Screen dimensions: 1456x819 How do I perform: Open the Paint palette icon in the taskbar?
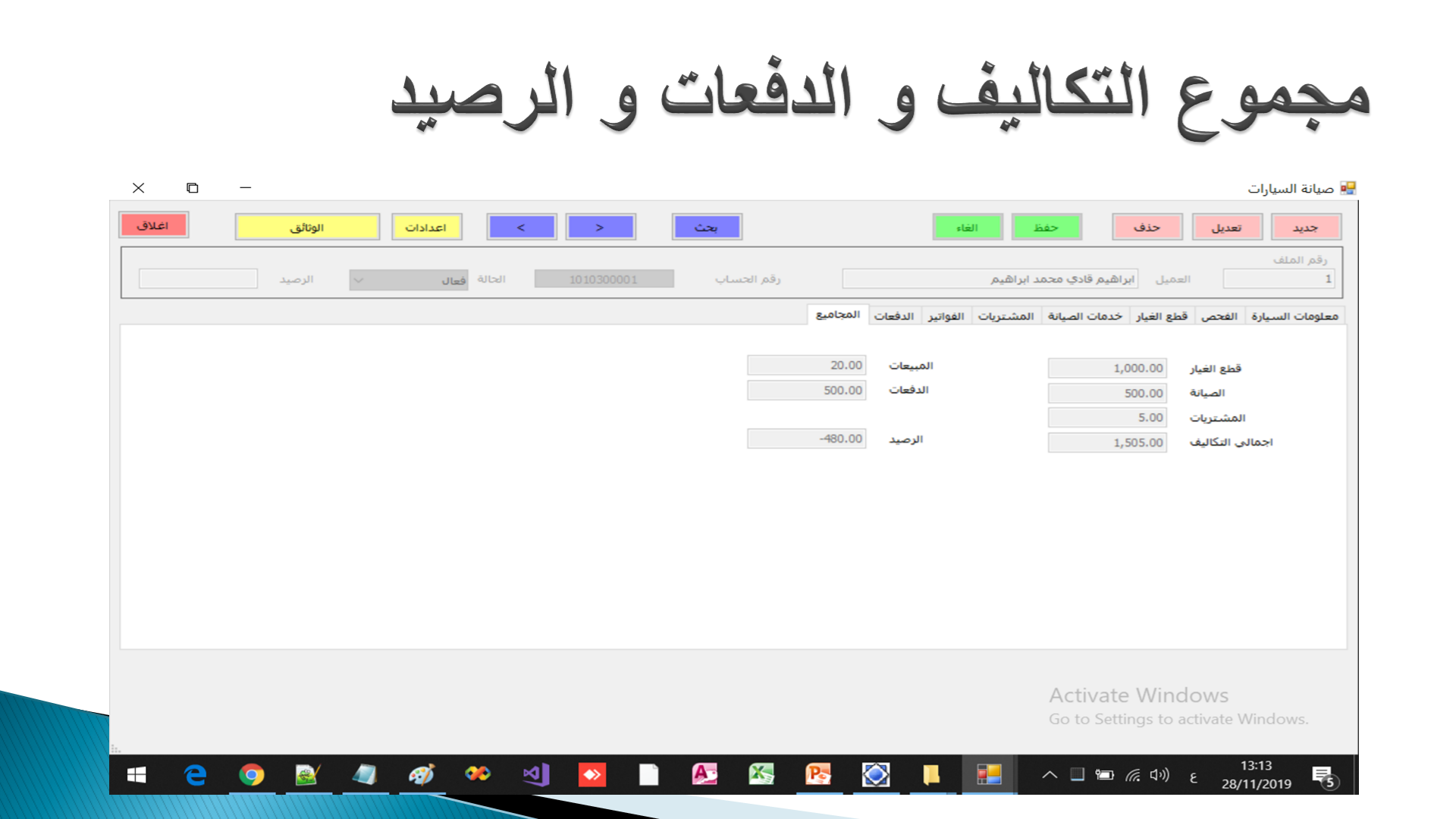(422, 774)
